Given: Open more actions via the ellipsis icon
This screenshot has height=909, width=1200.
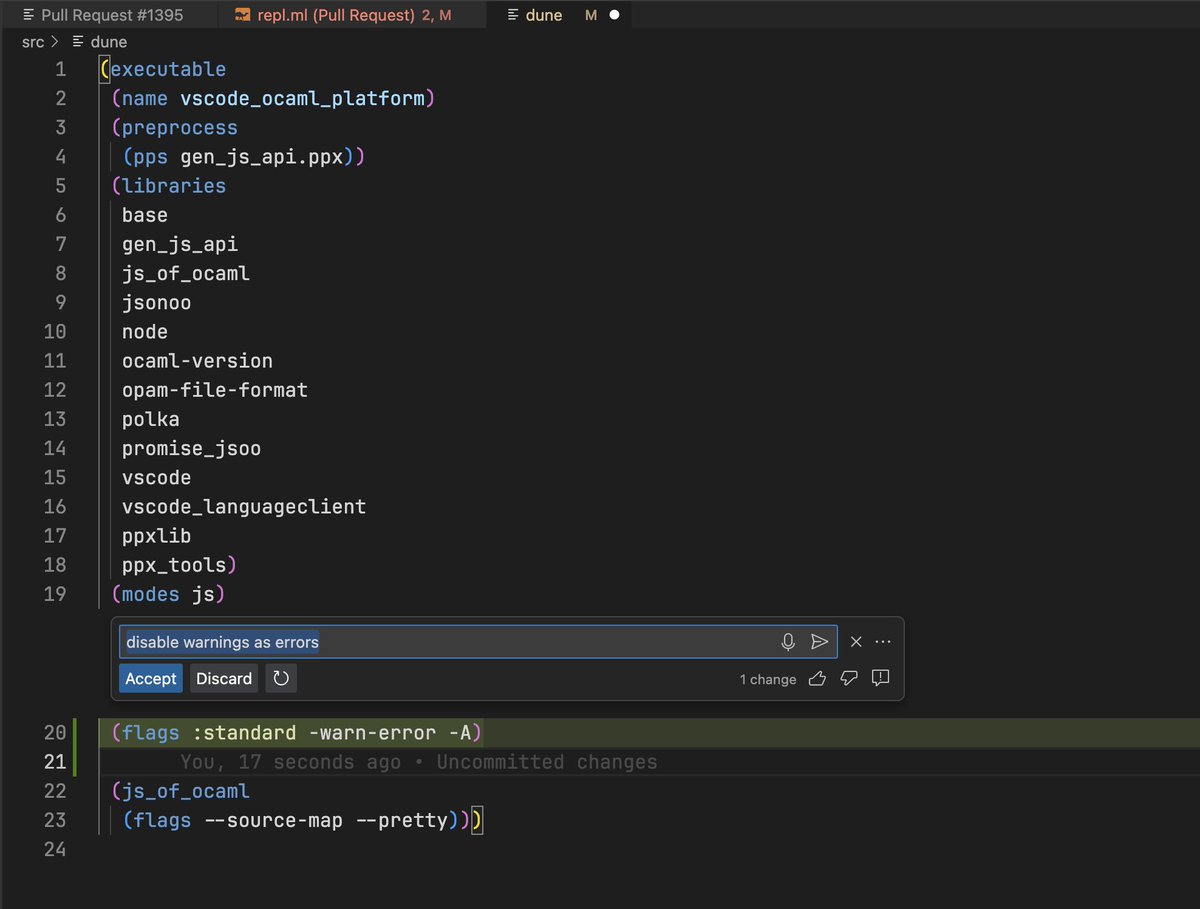Looking at the screenshot, I should point(881,641).
